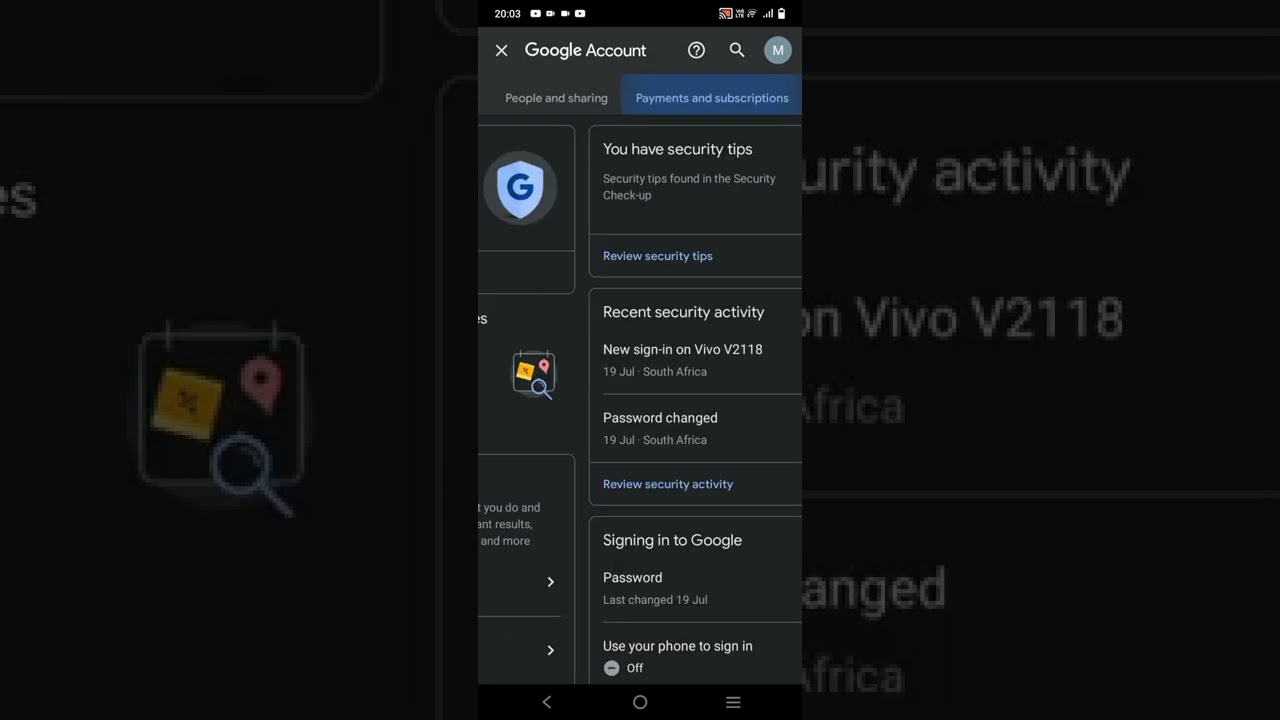Open Review security activity link

click(x=668, y=484)
